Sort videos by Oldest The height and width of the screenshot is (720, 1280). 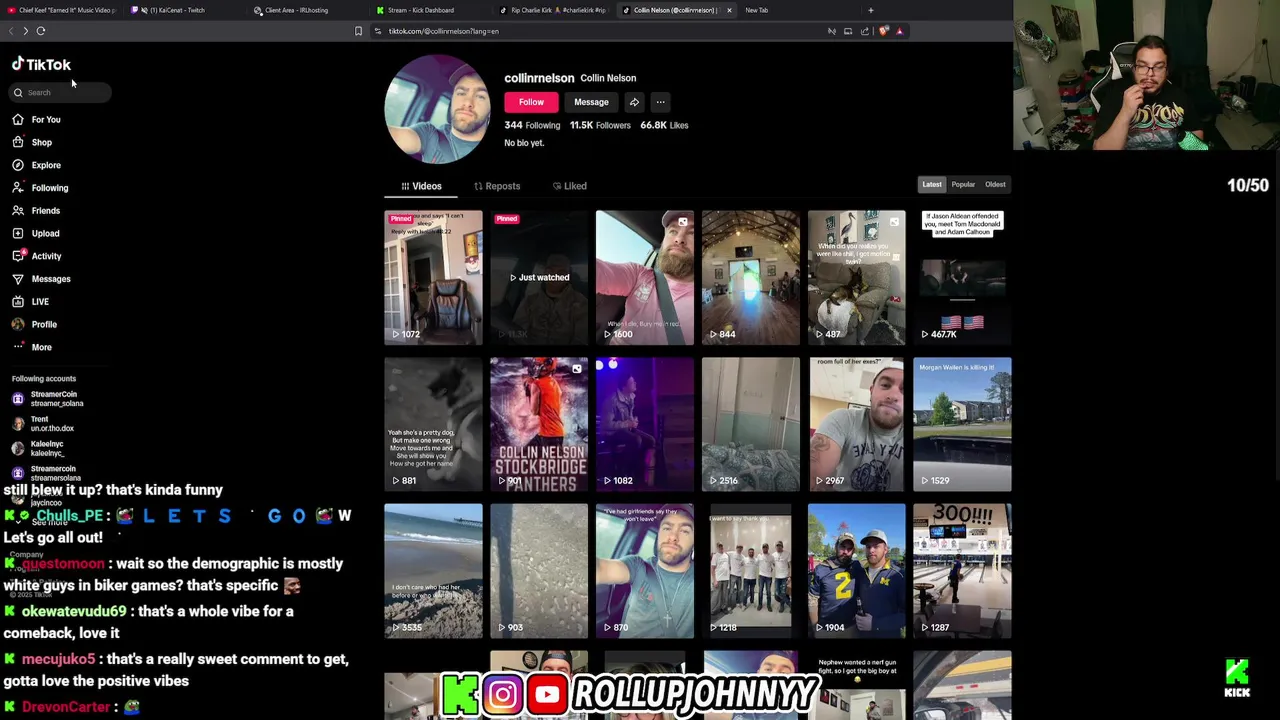(995, 185)
